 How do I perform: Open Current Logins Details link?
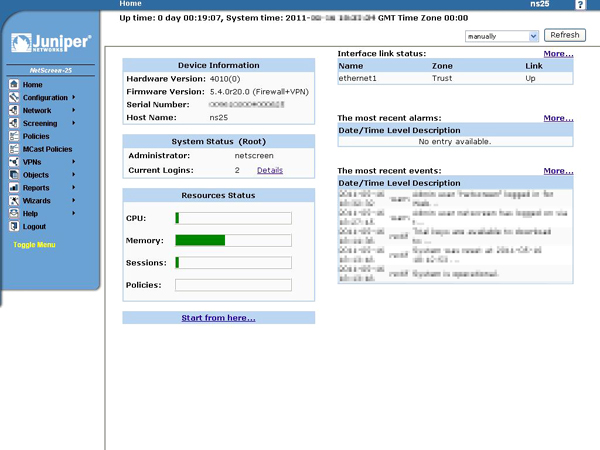270,170
